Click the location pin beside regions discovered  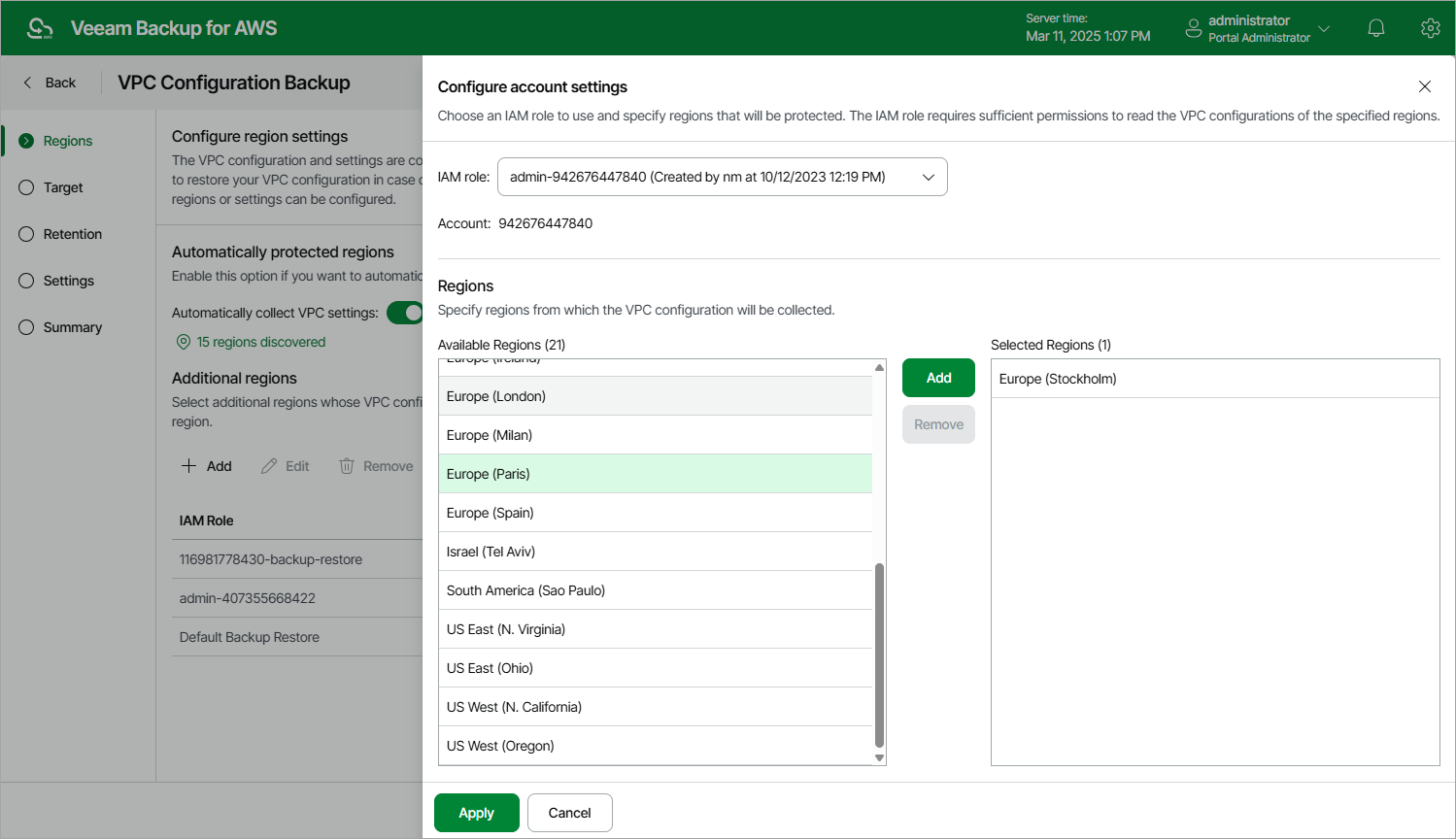[x=184, y=342]
